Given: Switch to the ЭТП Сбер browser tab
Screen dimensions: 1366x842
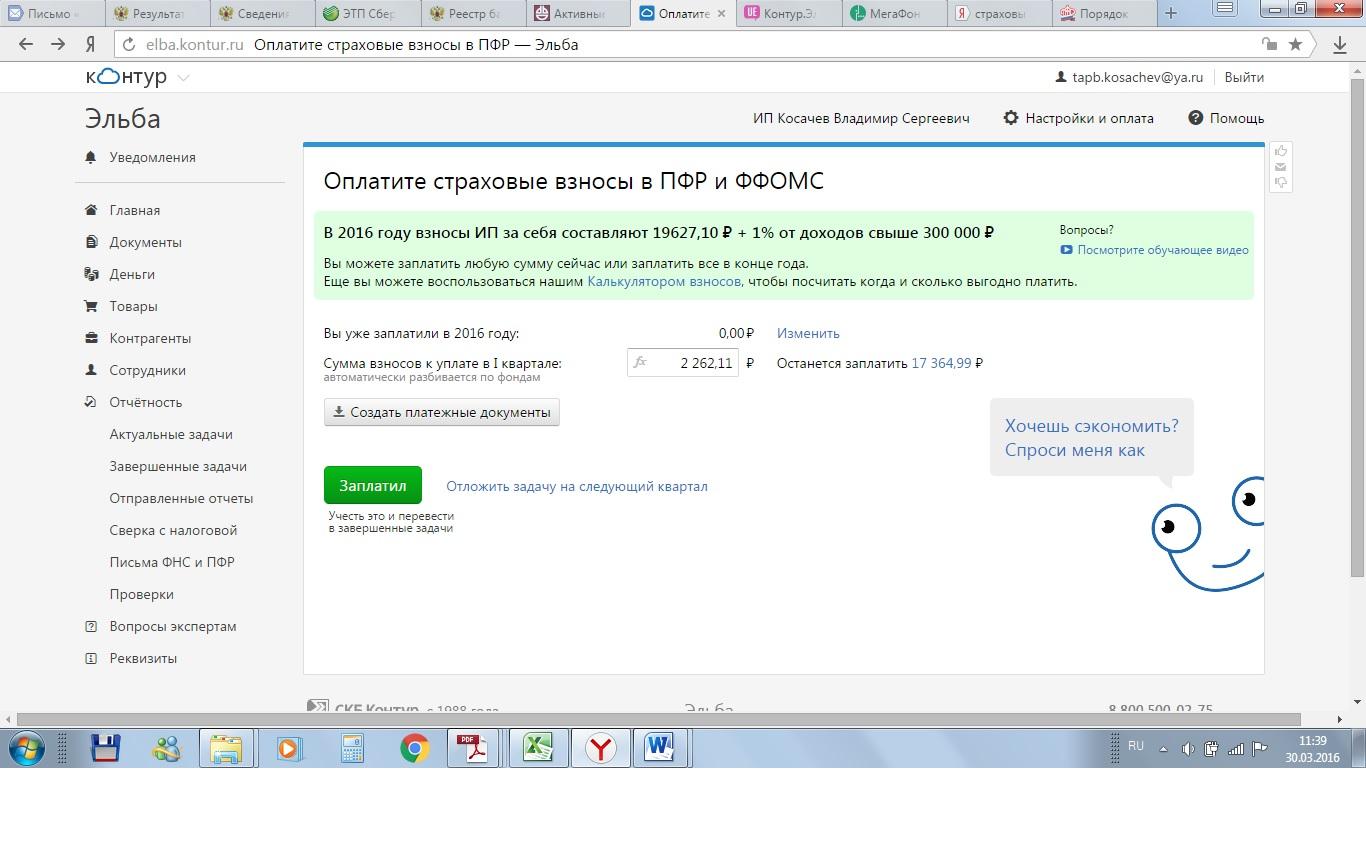Looking at the screenshot, I should pyautogui.click(x=368, y=14).
